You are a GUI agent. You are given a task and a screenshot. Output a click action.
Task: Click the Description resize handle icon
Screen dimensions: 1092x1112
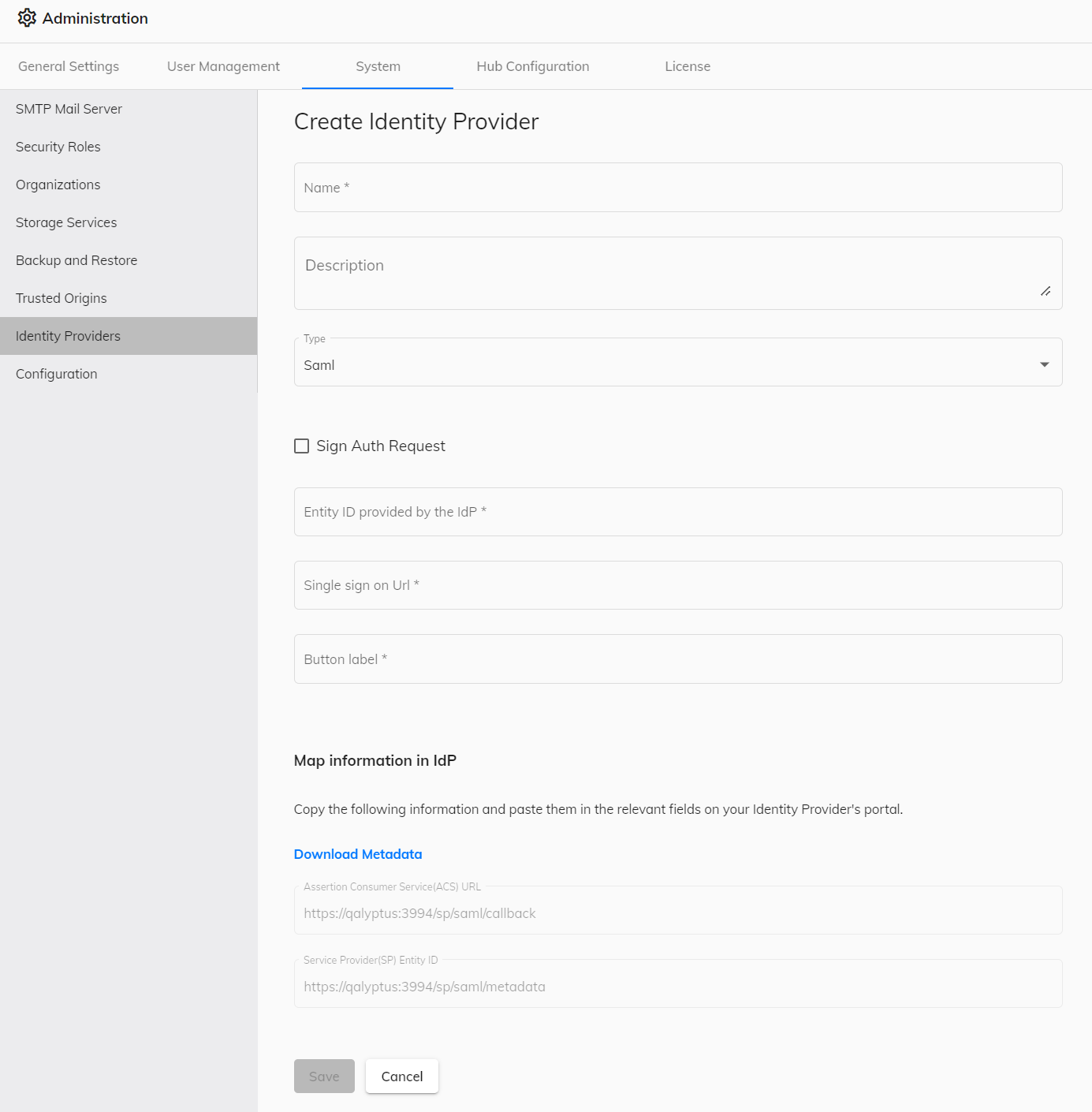pyautogui.click(x=1045, y=292)
